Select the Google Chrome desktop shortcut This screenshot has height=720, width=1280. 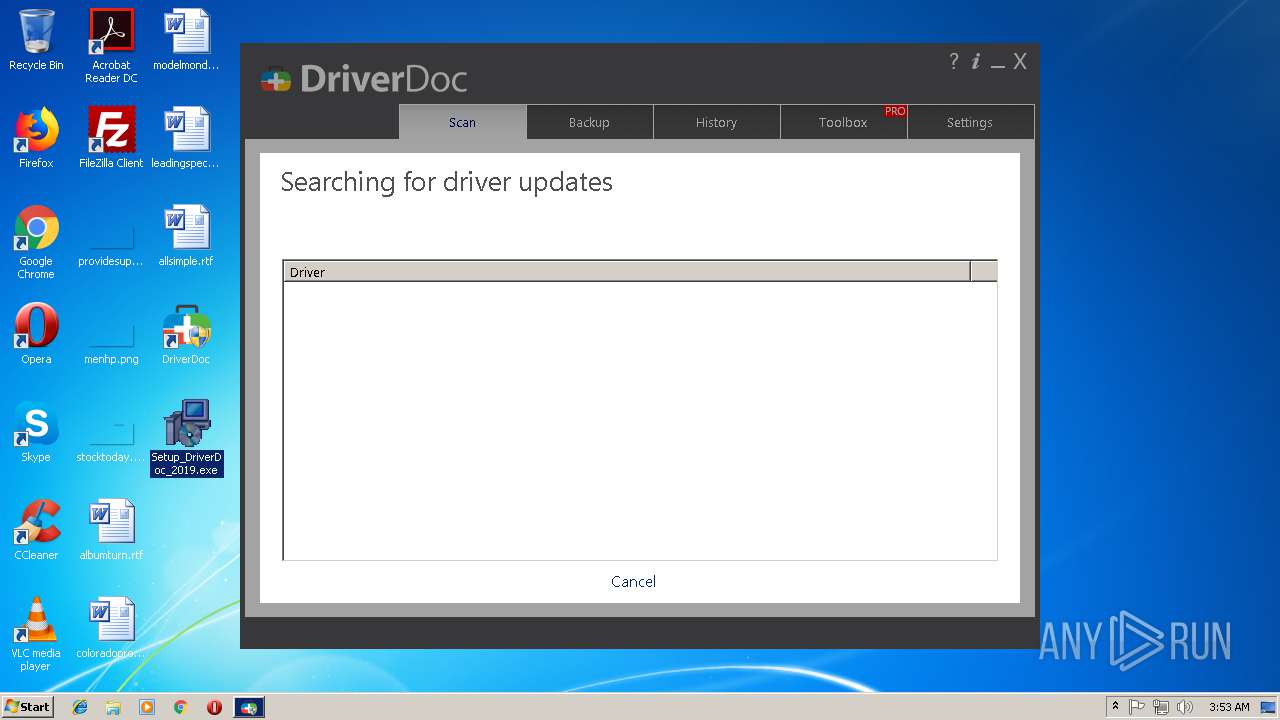[x=36, y=242]
